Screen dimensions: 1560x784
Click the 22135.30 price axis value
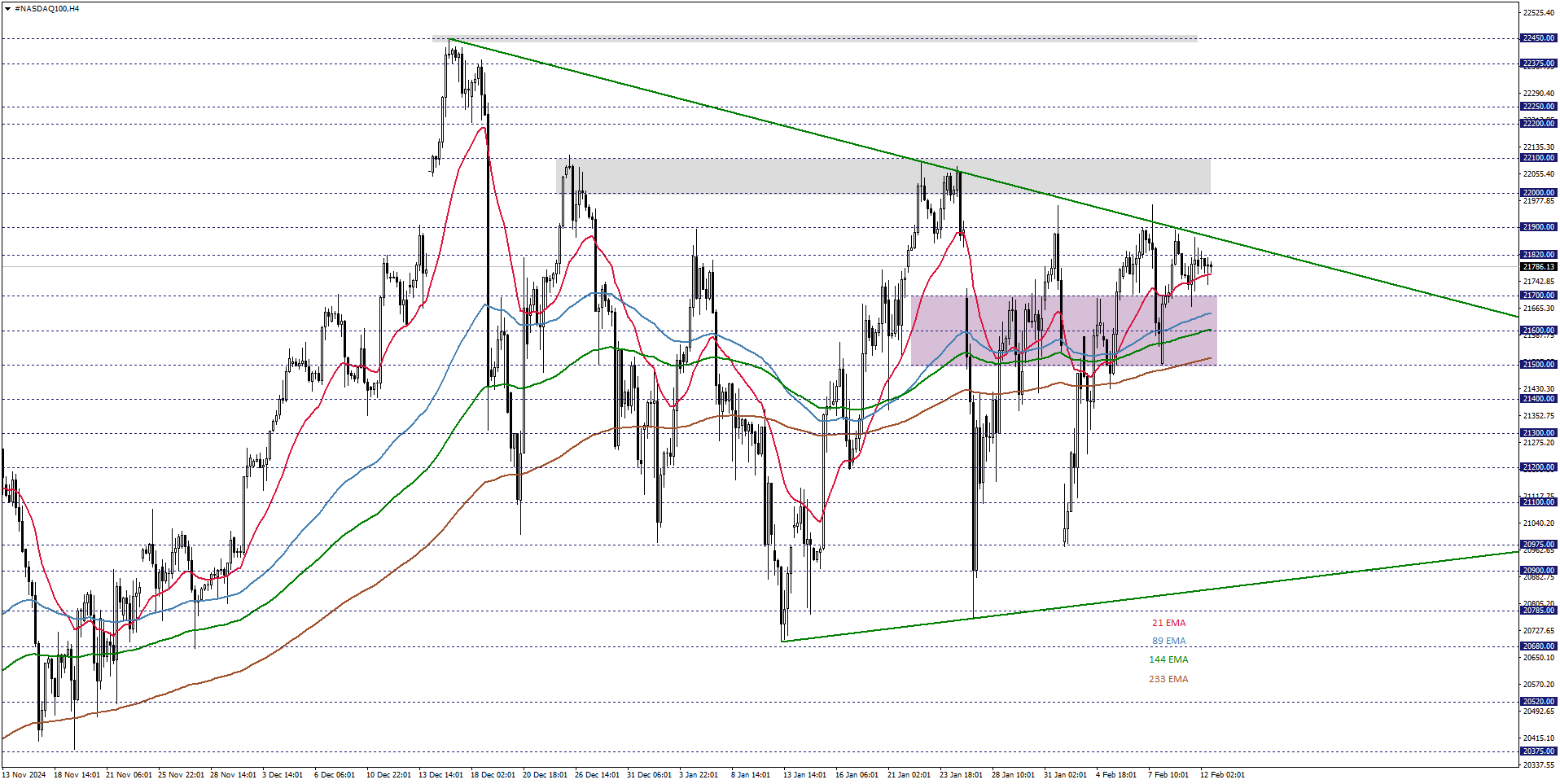click(1539, 147)
